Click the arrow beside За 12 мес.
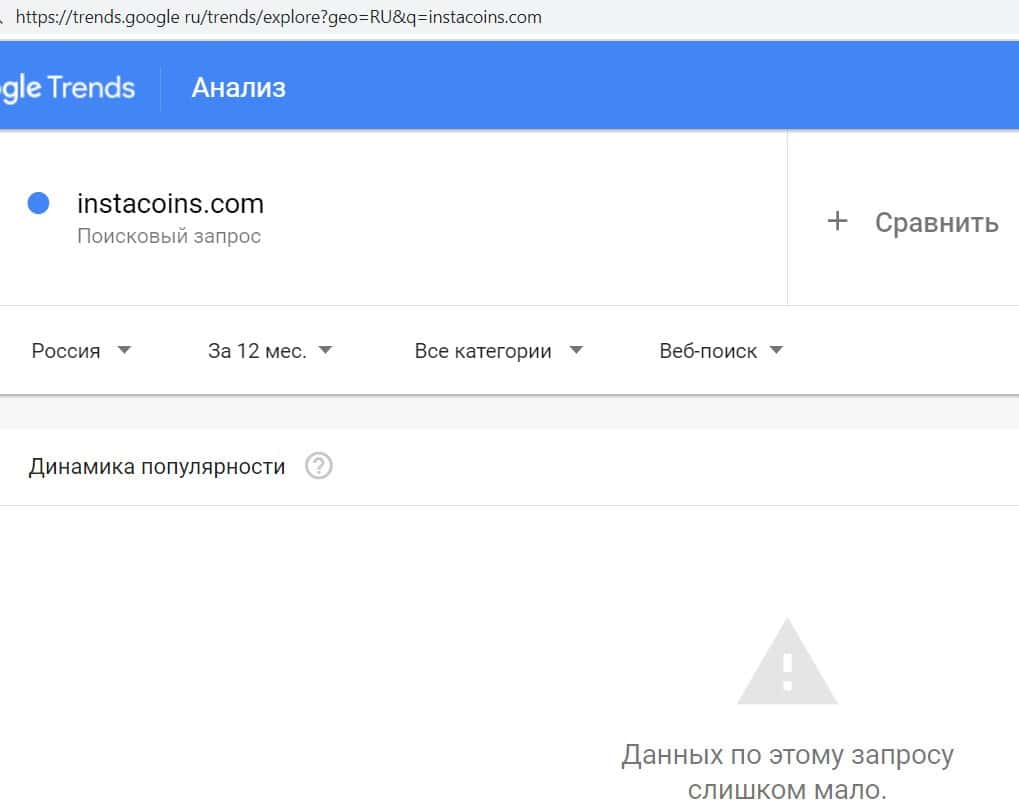Screen dimensions: 1019x812 325,350
